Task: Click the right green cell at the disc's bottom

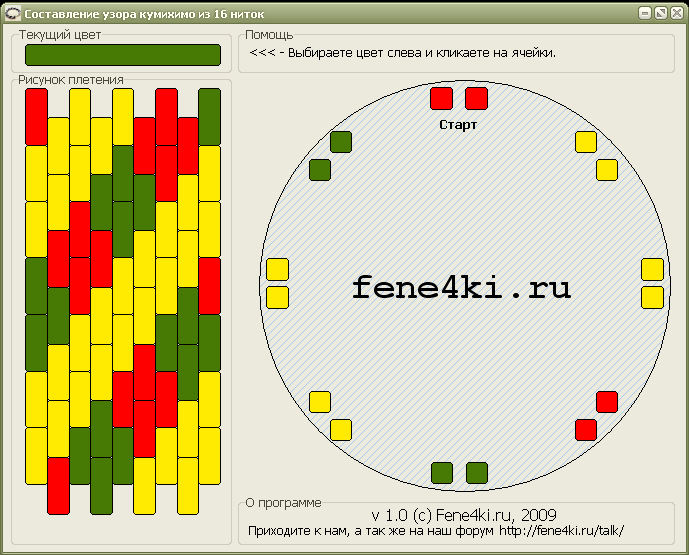Action: pos(477,473)
